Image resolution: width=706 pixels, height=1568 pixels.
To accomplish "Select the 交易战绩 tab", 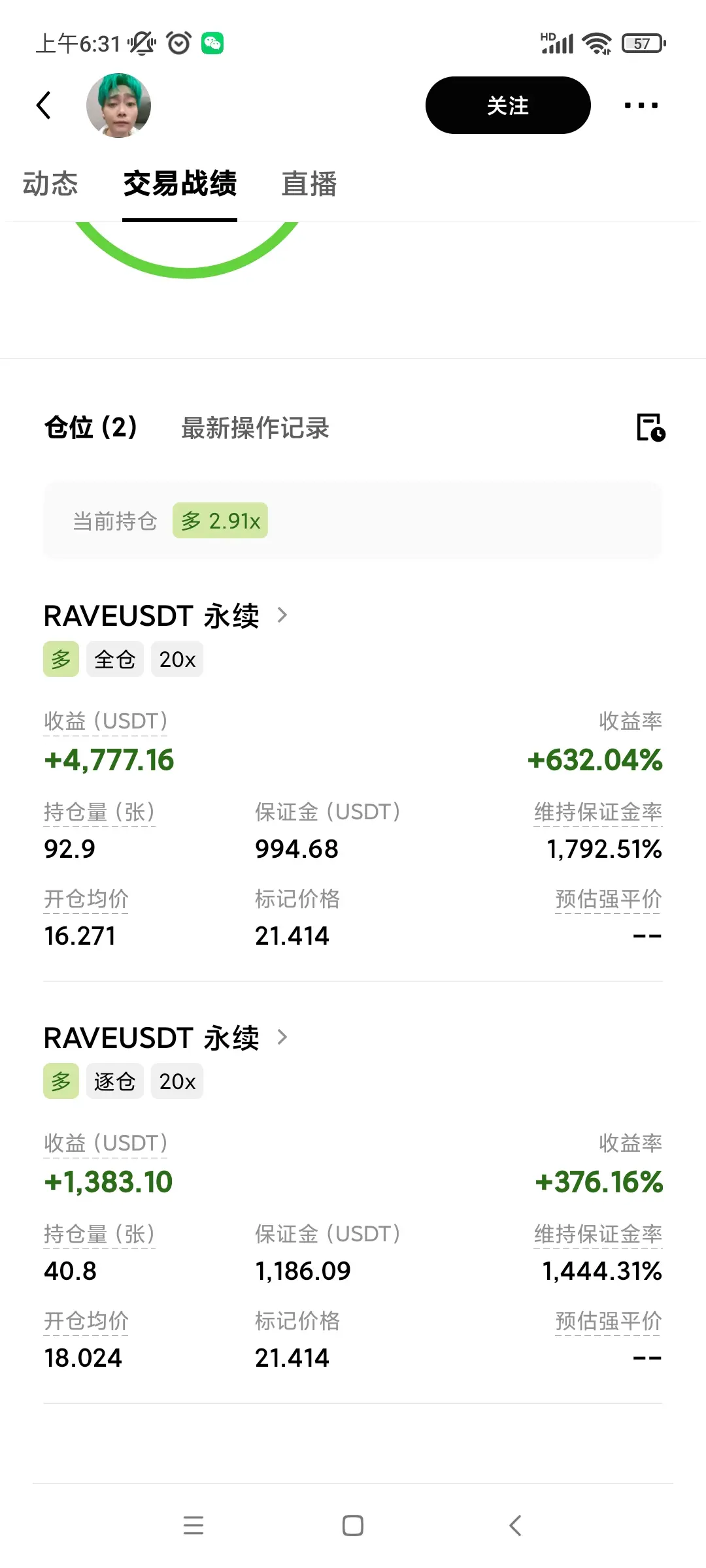I will pos(180,184).
